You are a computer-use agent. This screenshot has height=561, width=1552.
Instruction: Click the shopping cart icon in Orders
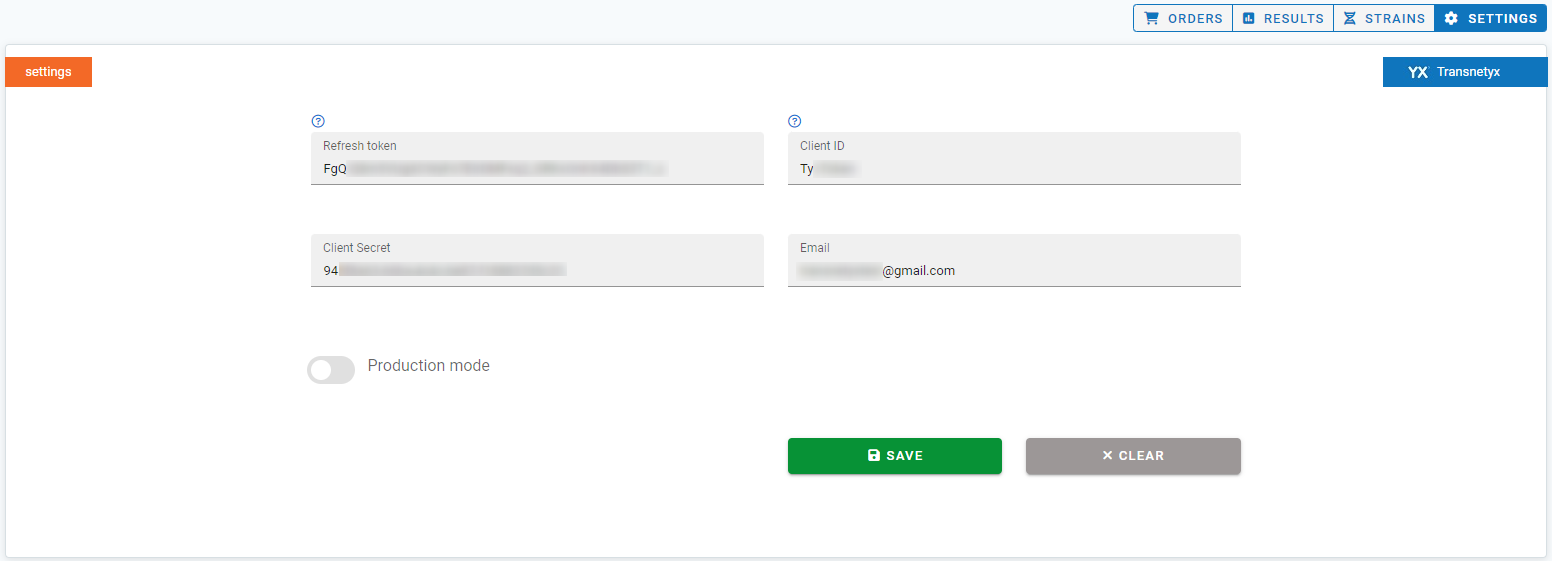(x=1152, y=18)
